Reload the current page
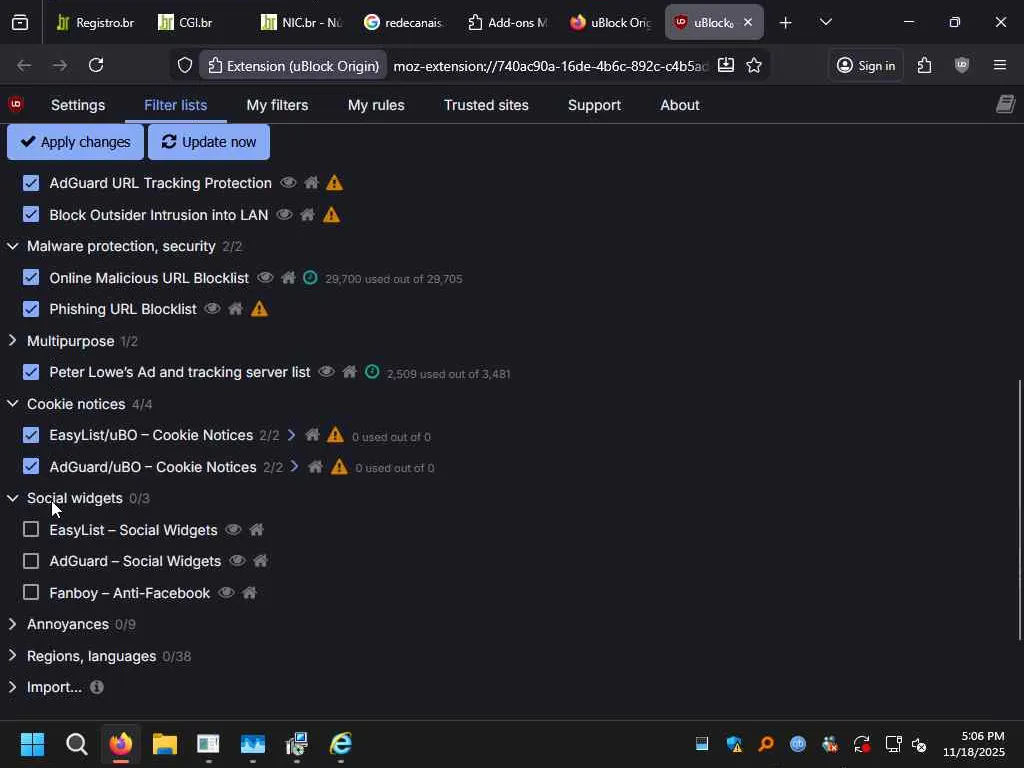Image resolution: width=1024 pixels, height=768 pixels. [96, 65]
